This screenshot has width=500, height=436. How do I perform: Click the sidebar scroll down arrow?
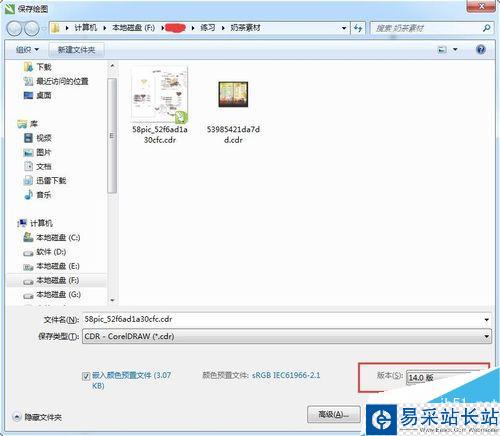click(x=112, y=300)
